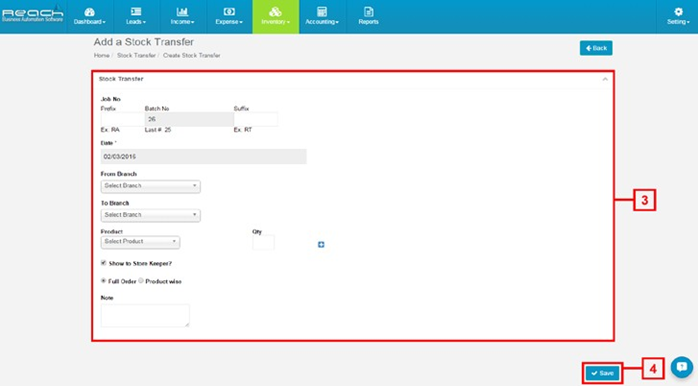Select the Full Order radio button
698x386 pixels.
(x=104, y=281)
